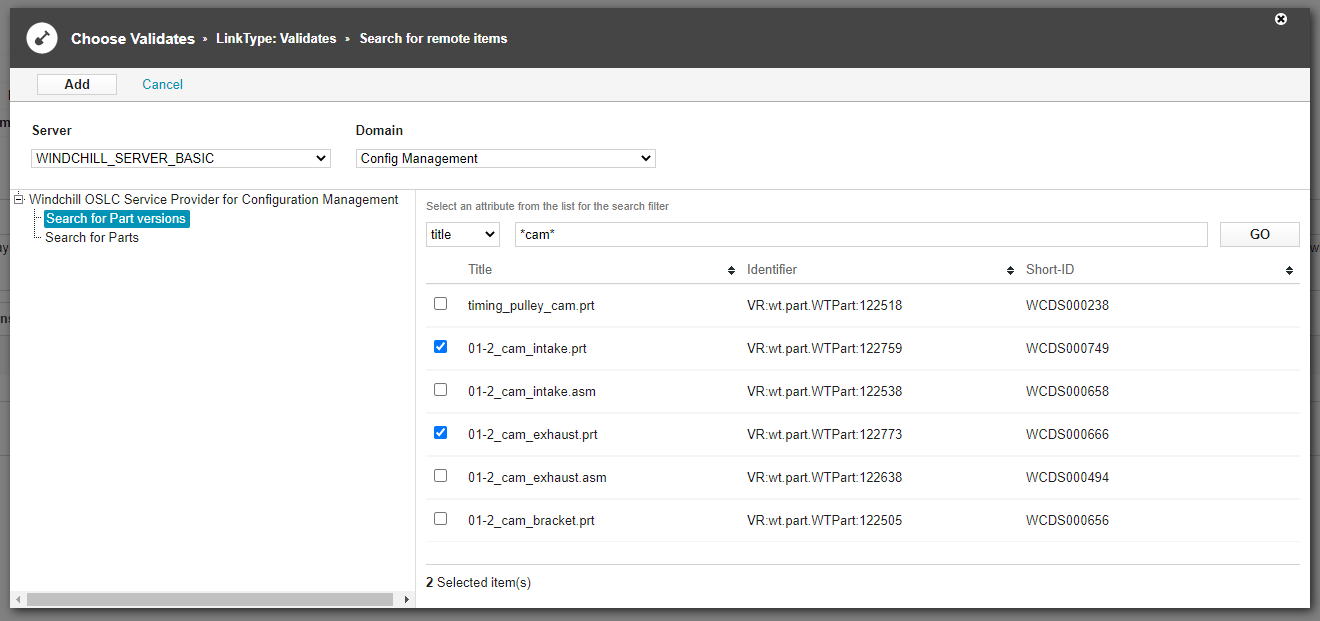Sort the Title column

[x=729, y=270]
